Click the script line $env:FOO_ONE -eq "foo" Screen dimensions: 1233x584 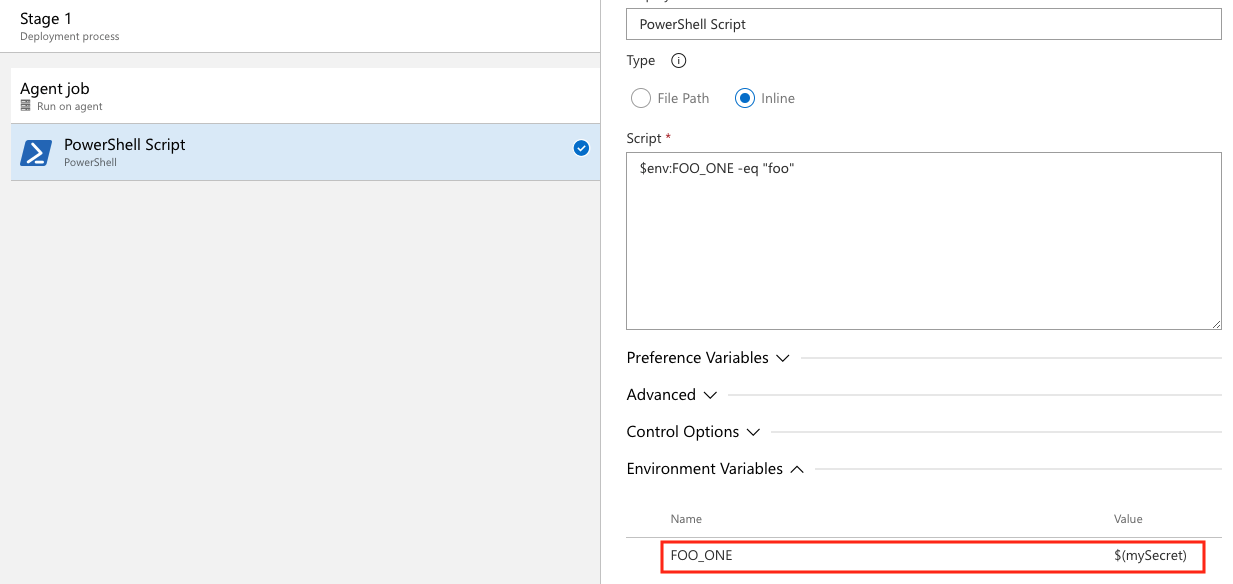716,169
